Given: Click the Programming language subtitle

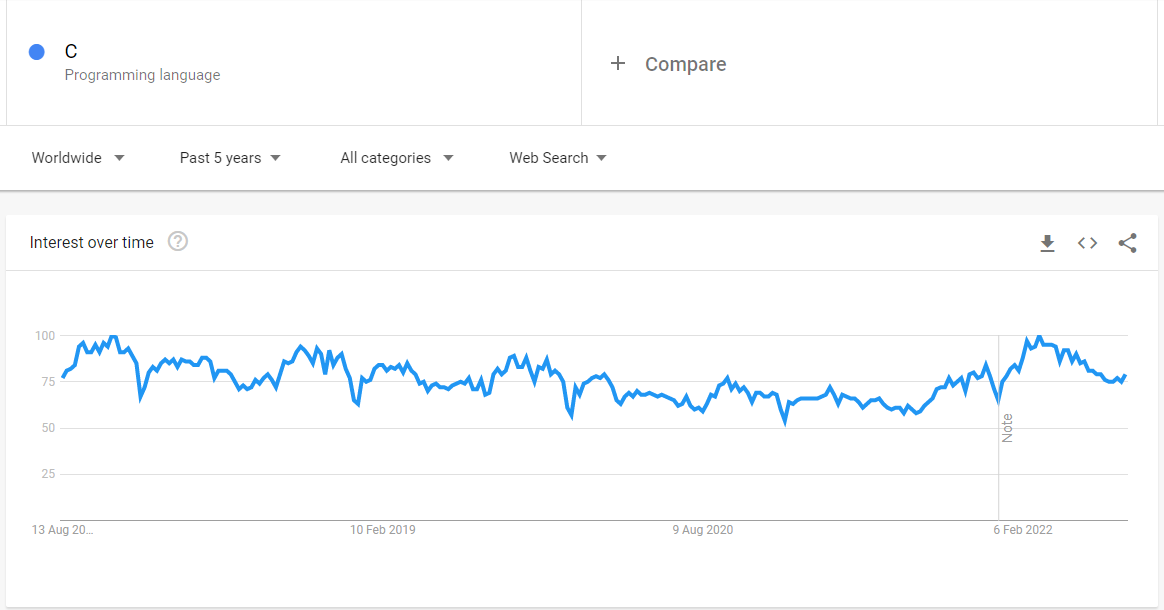Looking at the screenshot, I should (143, 75).
